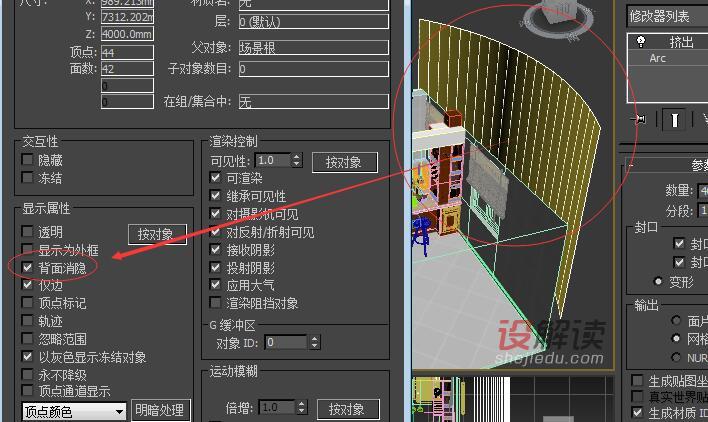Click the 对象 ID value field
708x422 pixels.
pos(287,342)
